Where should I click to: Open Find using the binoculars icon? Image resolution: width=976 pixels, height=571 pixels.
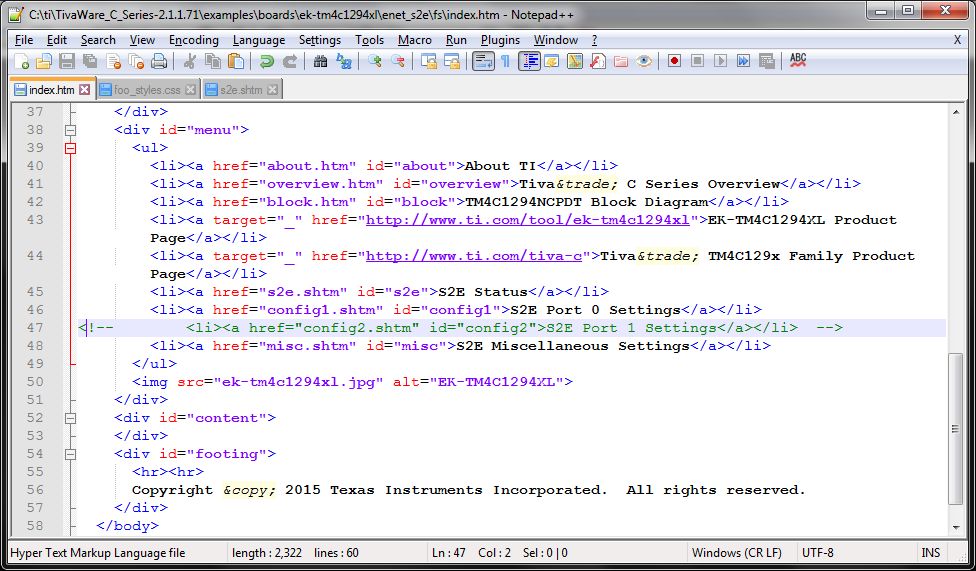pyautogui.click(x=321, y=61)
